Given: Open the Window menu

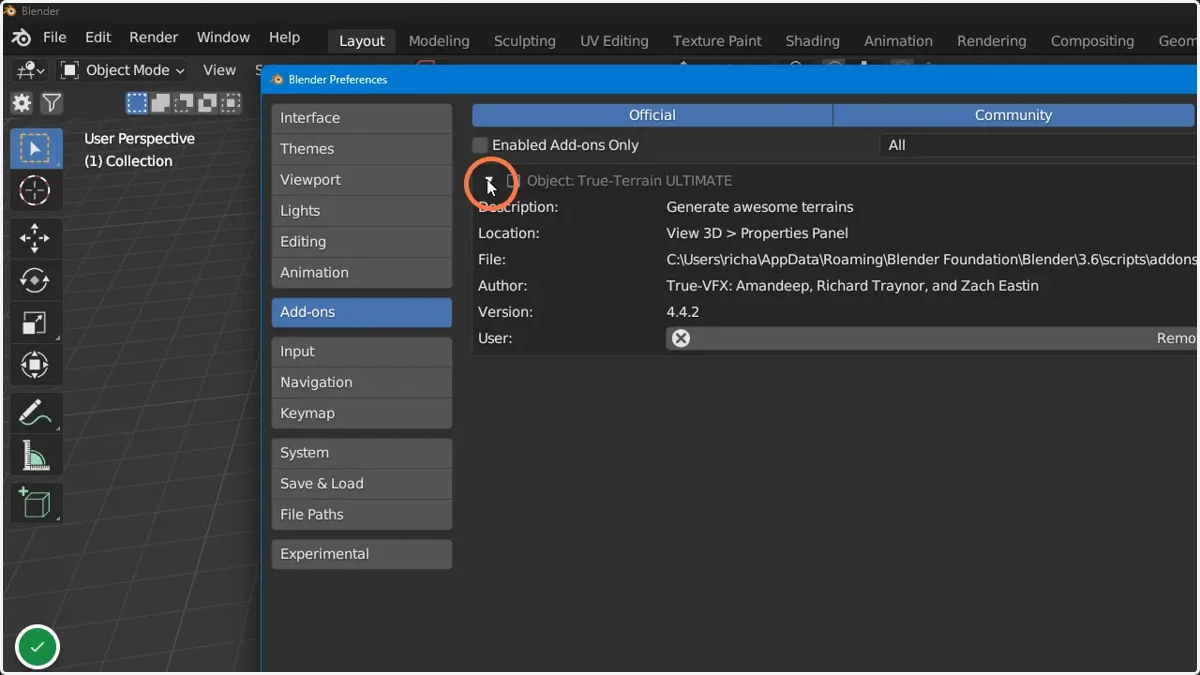Looking at the screenshot, I should (223, 37).
